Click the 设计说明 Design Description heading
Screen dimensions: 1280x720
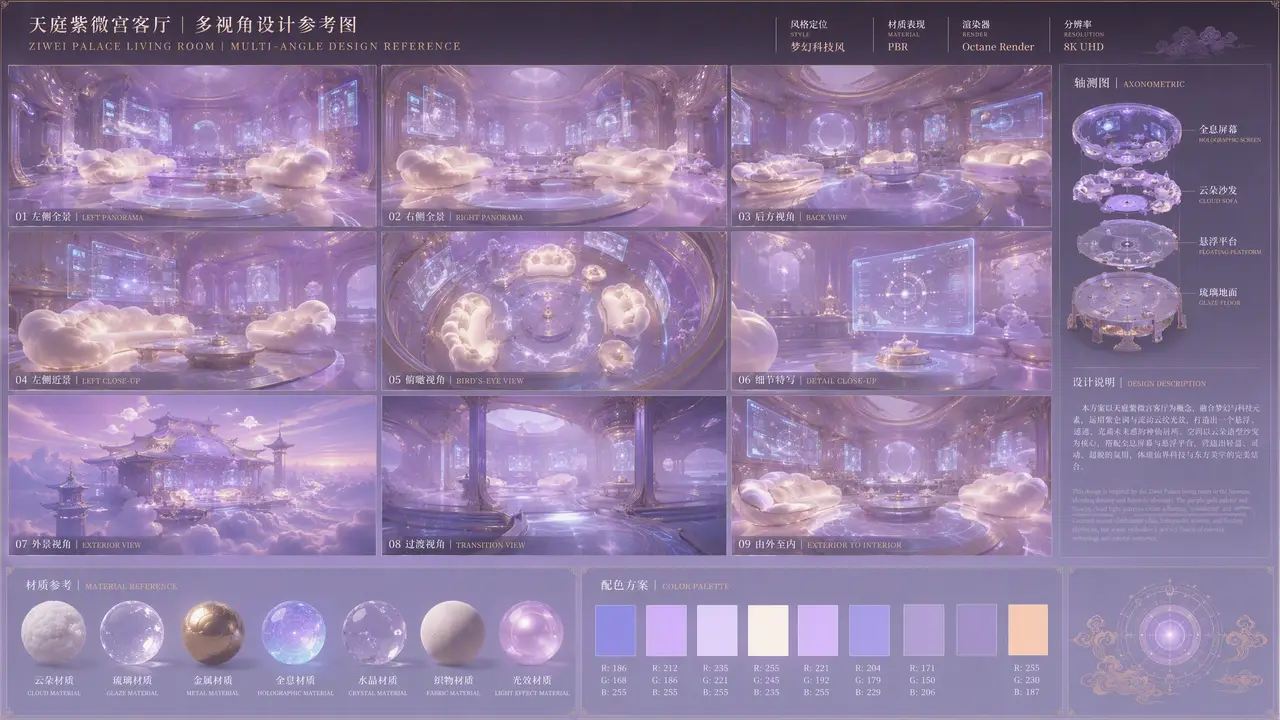coord(1140,383)
